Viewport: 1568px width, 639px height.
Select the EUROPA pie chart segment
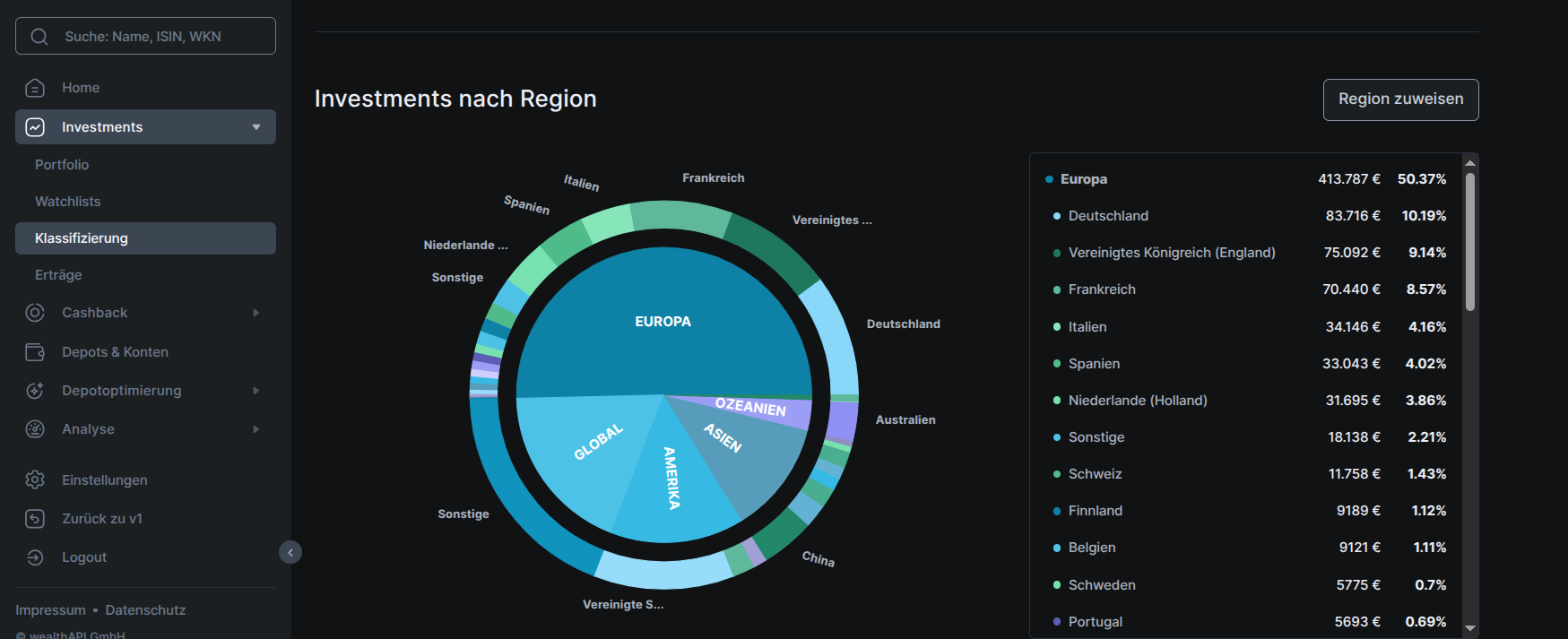[663, 321]
